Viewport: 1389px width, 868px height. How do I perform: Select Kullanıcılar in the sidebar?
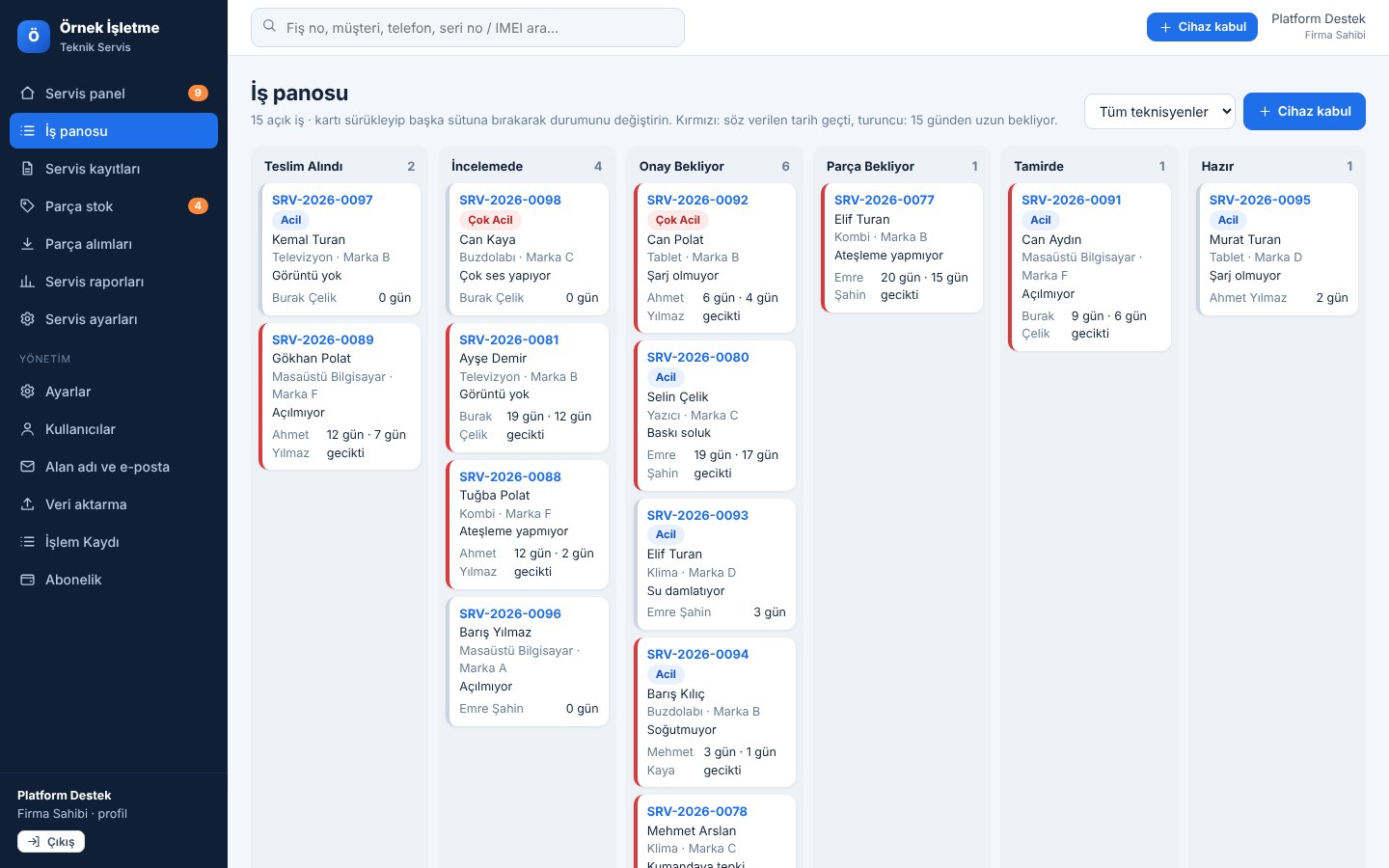[114, 429]
